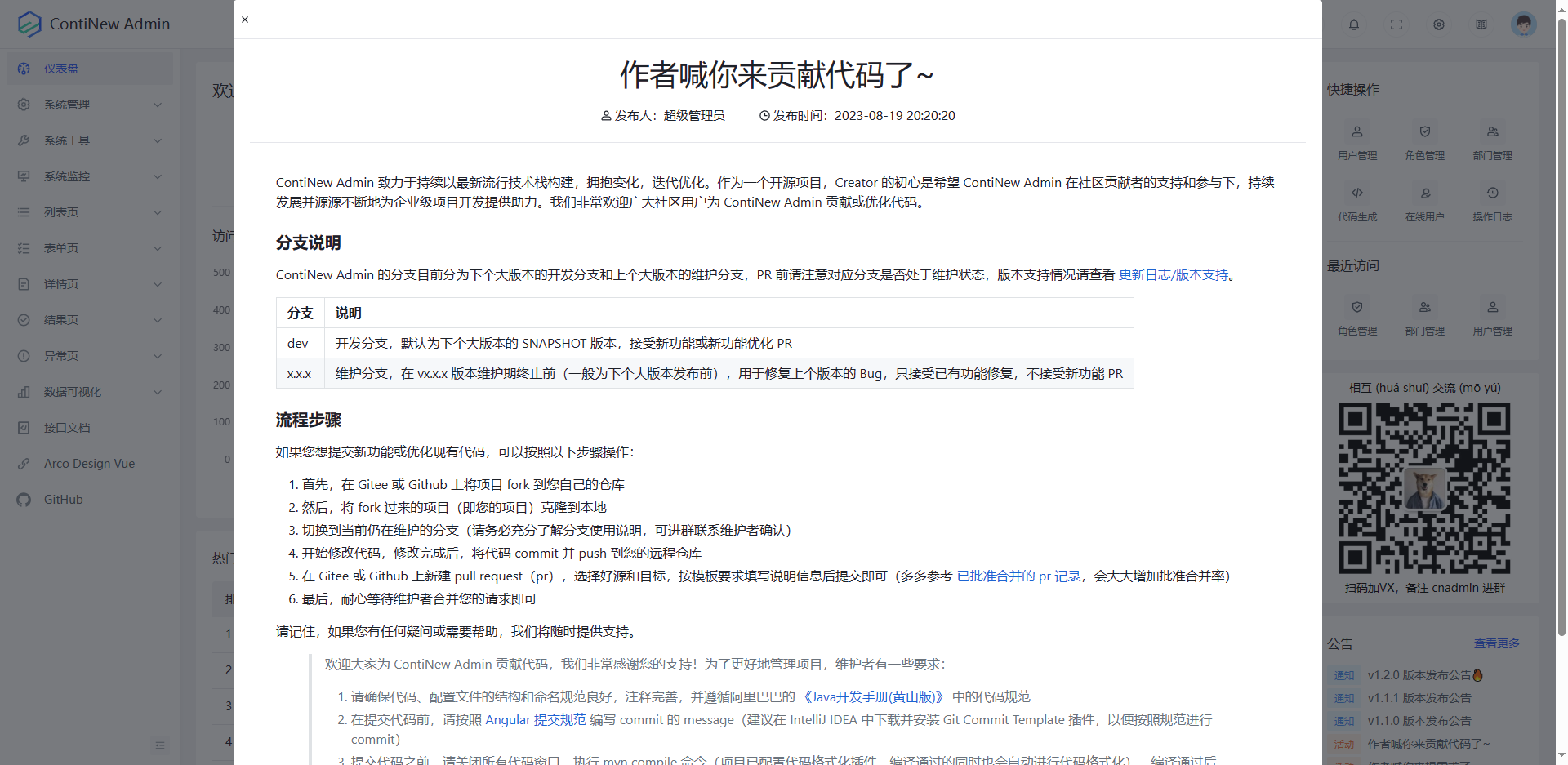Enter fullscreen via the toolbar icon

click(x=1396, y=24)
